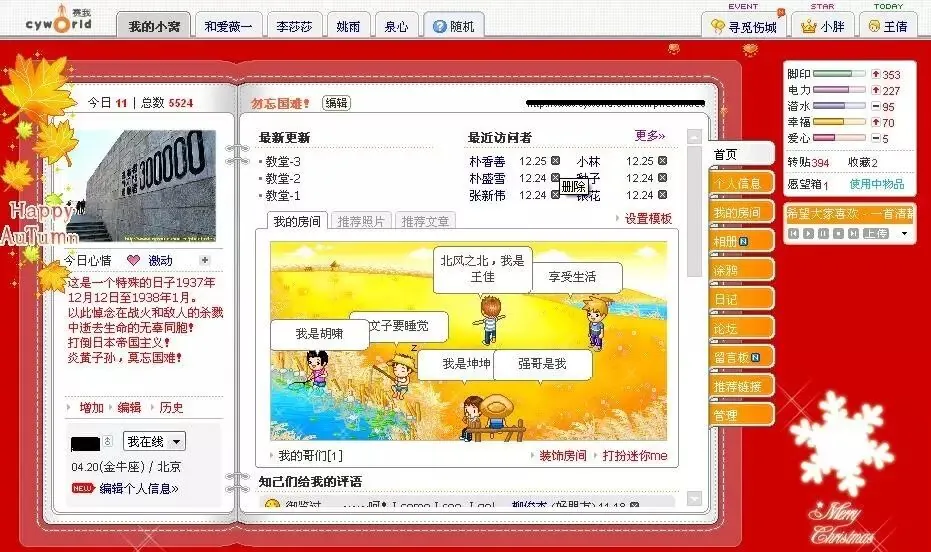Click the scroll-down arrow of page scrollbar
This screenshot has width=931, height=552.
pos(694,498)
